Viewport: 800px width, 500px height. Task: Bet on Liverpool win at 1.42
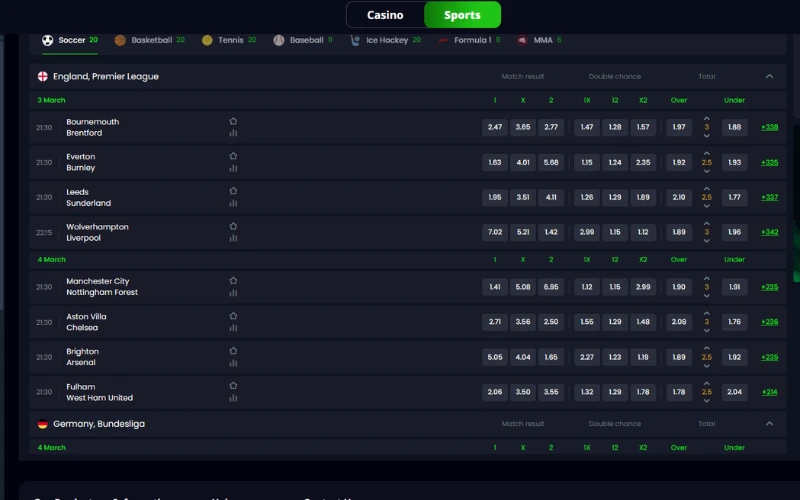coord(551,232)
